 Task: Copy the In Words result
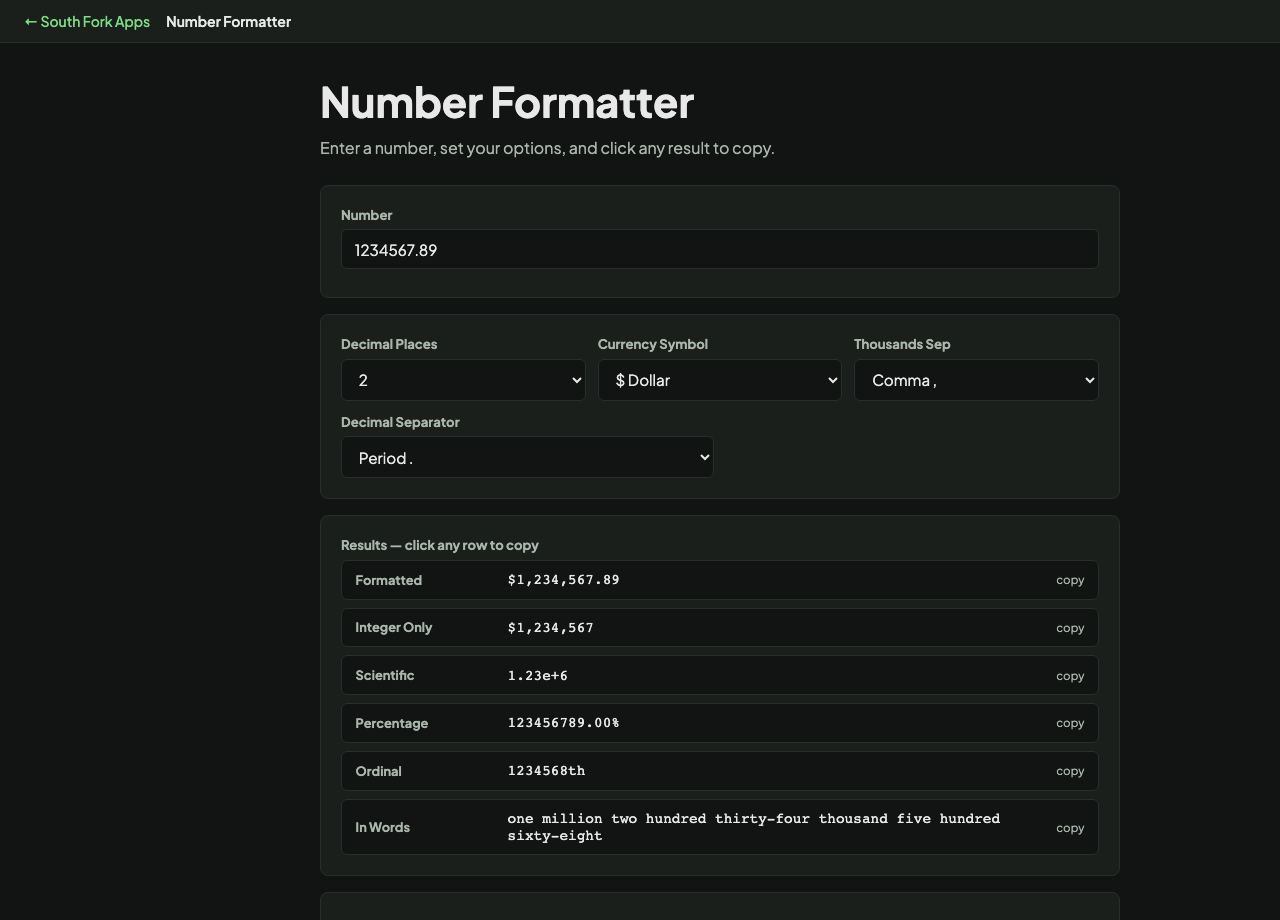(1070, 828)
